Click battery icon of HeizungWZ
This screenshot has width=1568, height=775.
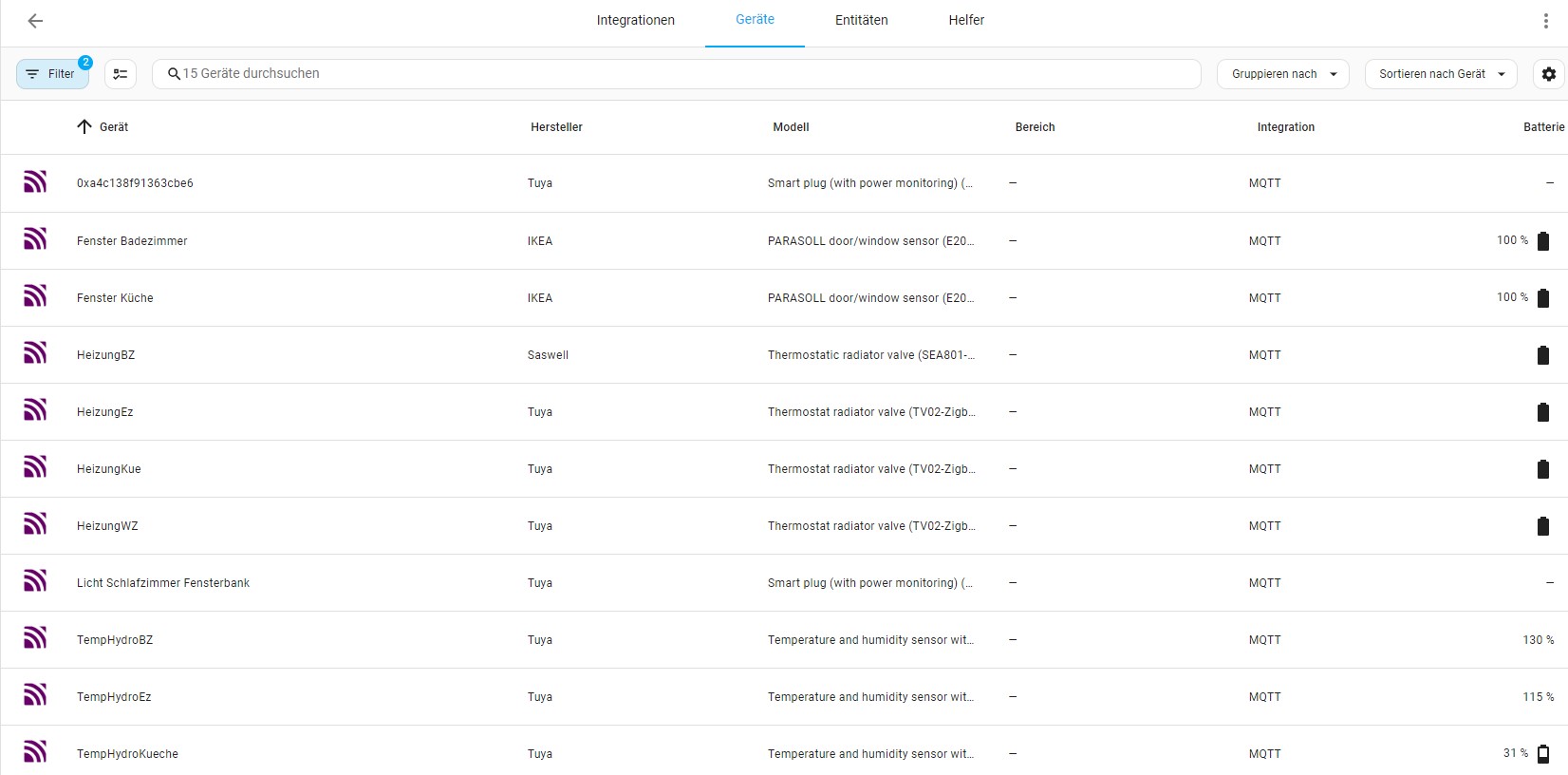1543,526
